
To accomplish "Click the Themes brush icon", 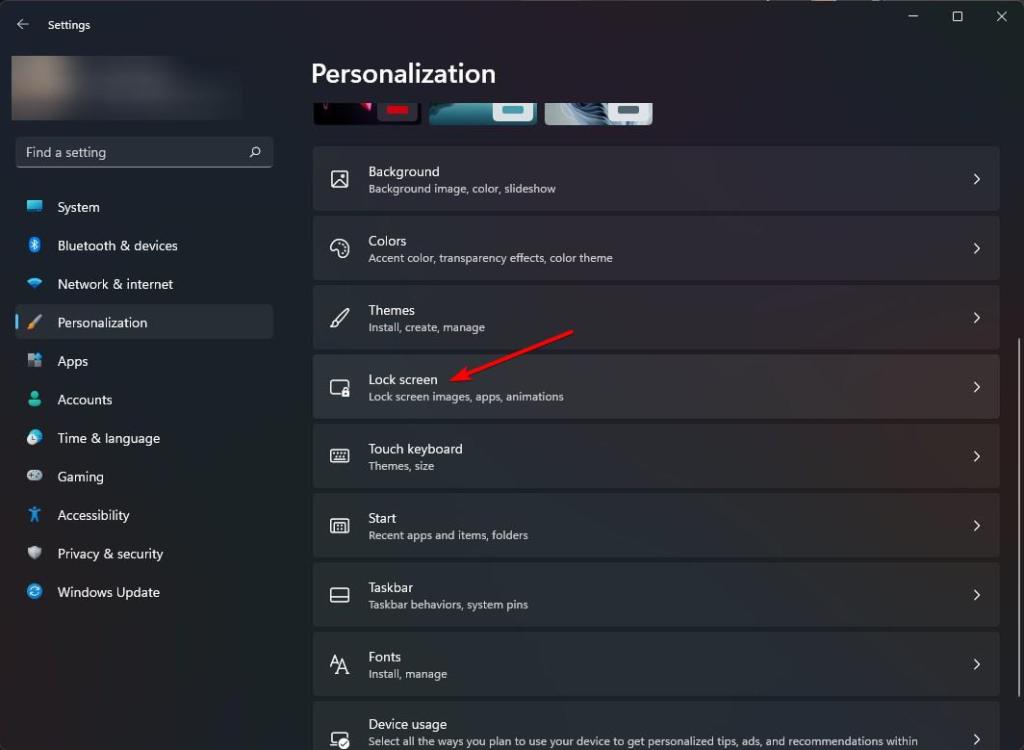I will tap(340, 318).
